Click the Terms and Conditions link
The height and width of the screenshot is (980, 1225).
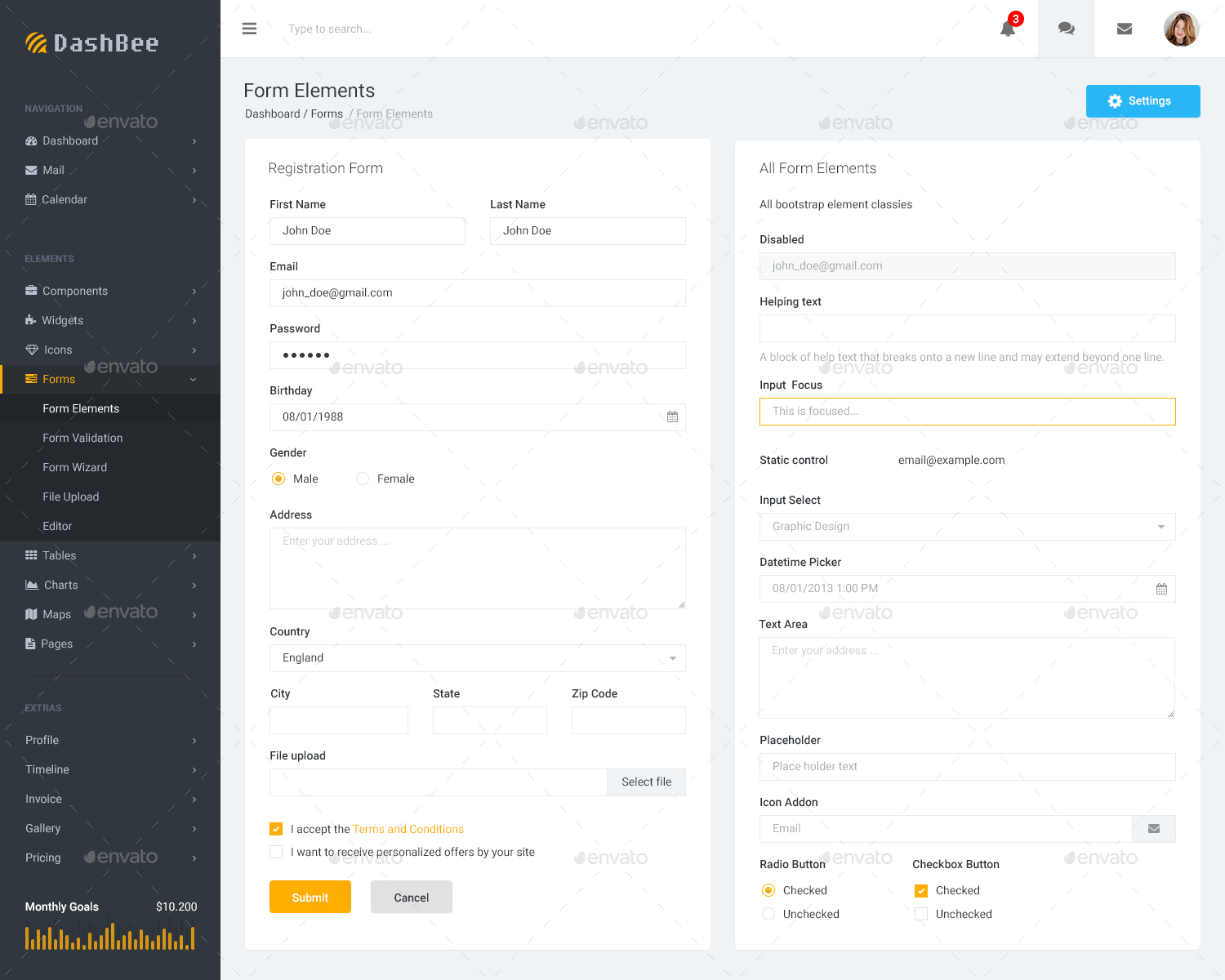(x=408, y=829)
